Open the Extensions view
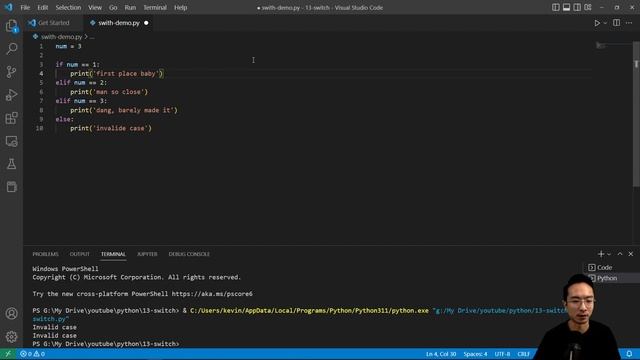 11,118
